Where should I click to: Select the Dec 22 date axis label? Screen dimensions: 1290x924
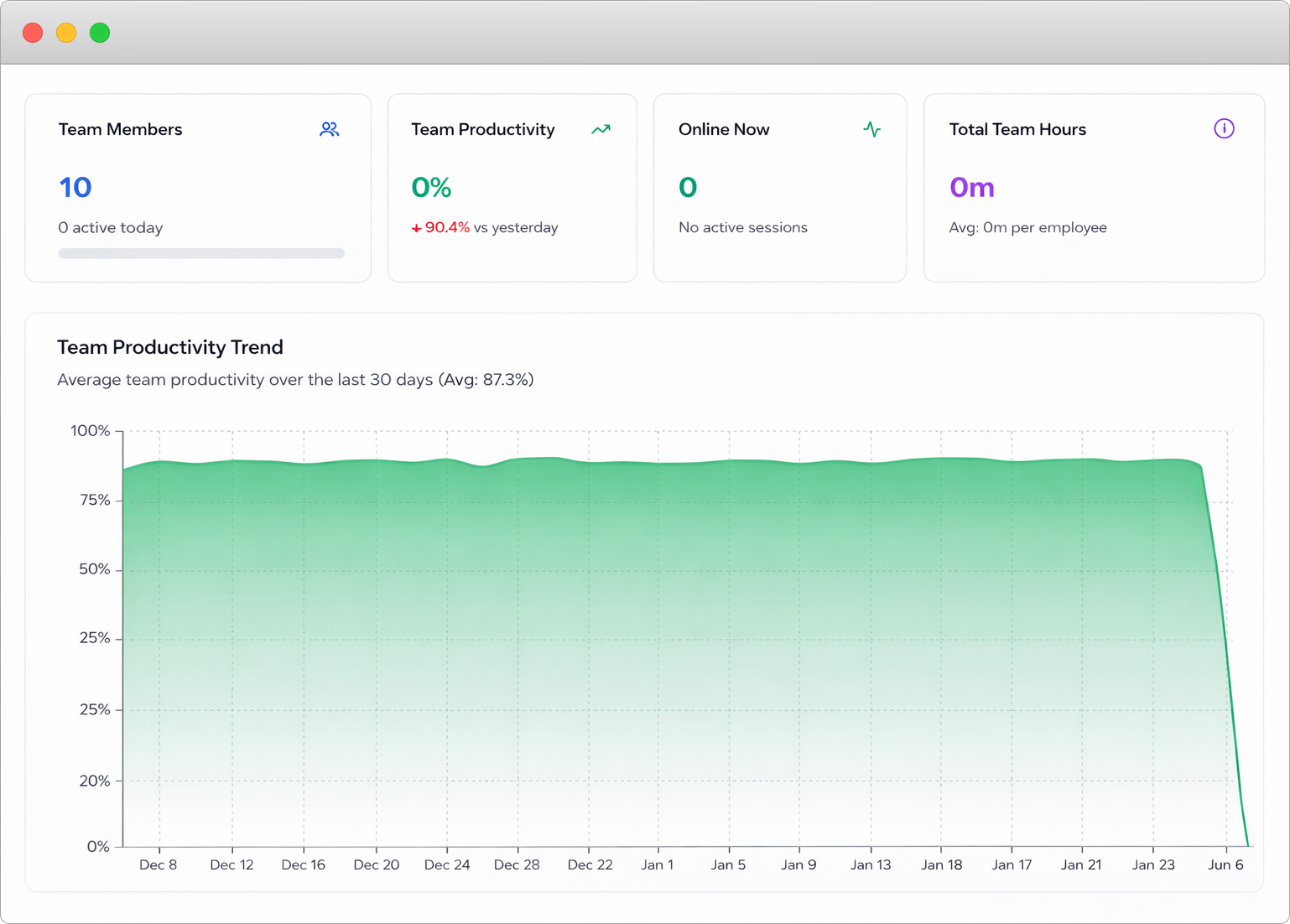point(590,864)
